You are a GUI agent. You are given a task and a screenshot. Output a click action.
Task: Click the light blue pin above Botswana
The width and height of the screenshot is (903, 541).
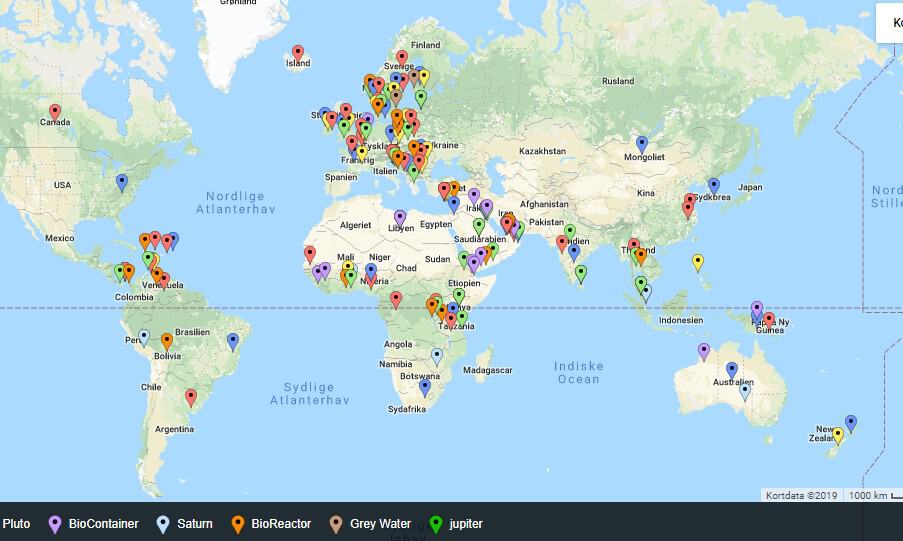coord(437,357)
